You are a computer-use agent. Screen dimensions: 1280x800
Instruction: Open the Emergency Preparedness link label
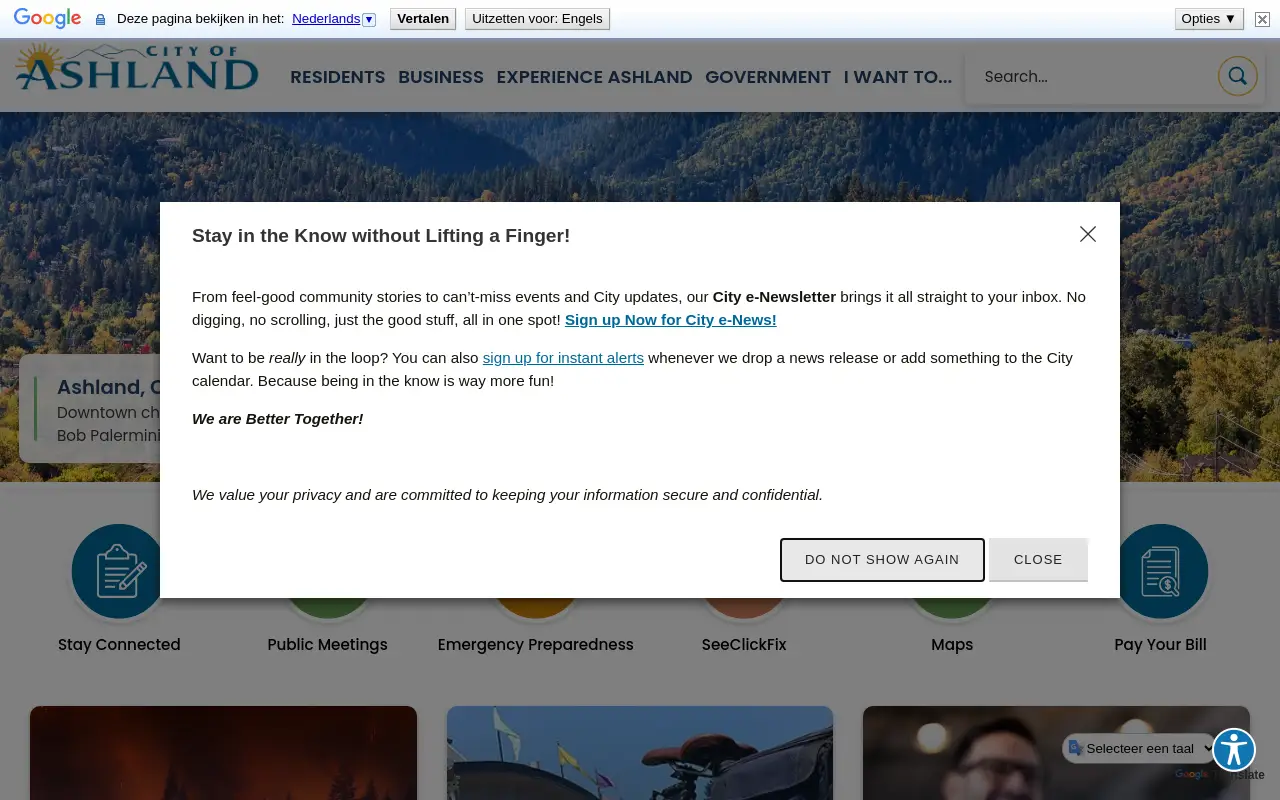(536, 645)
